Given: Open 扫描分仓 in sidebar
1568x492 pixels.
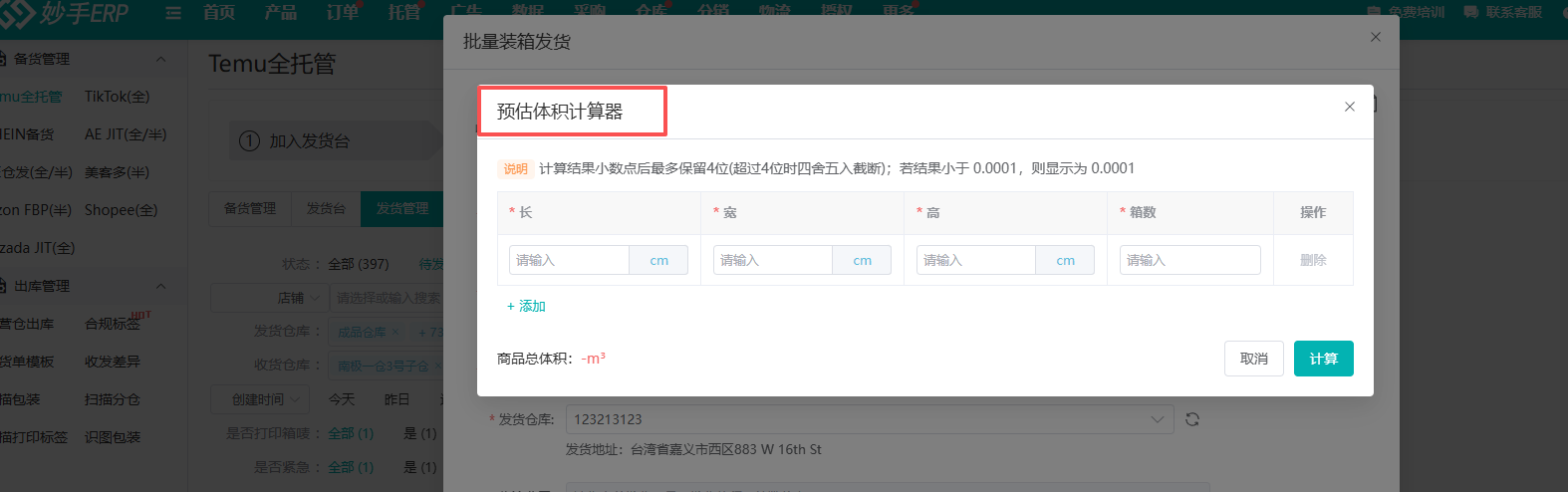Looking at the screenshot, I should [x=113, y=399].
